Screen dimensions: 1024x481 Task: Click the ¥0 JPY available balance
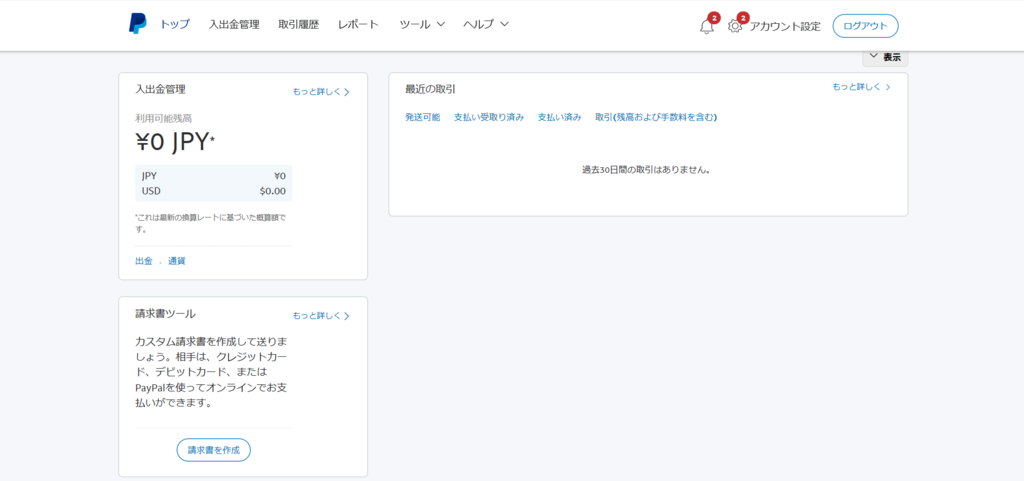coord(175,143)
